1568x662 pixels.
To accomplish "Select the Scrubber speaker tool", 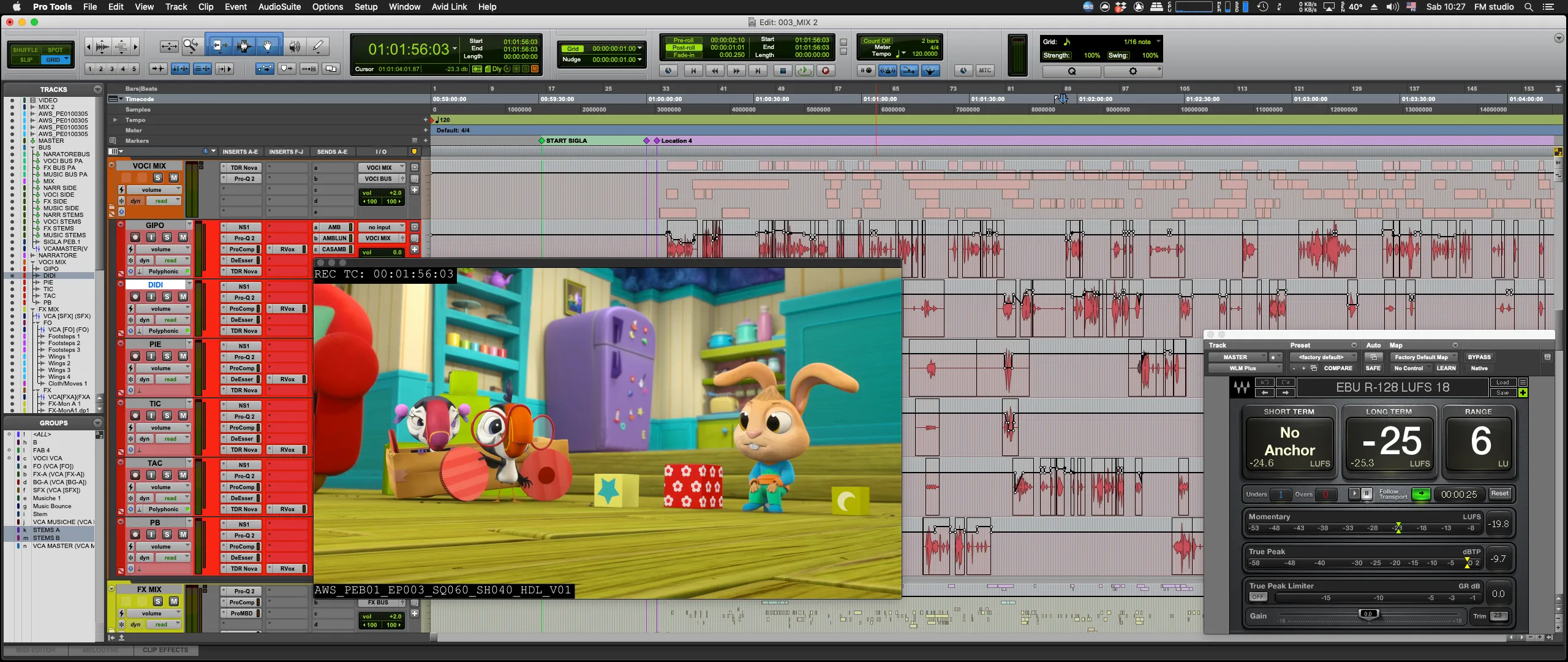I will (295, 47).
